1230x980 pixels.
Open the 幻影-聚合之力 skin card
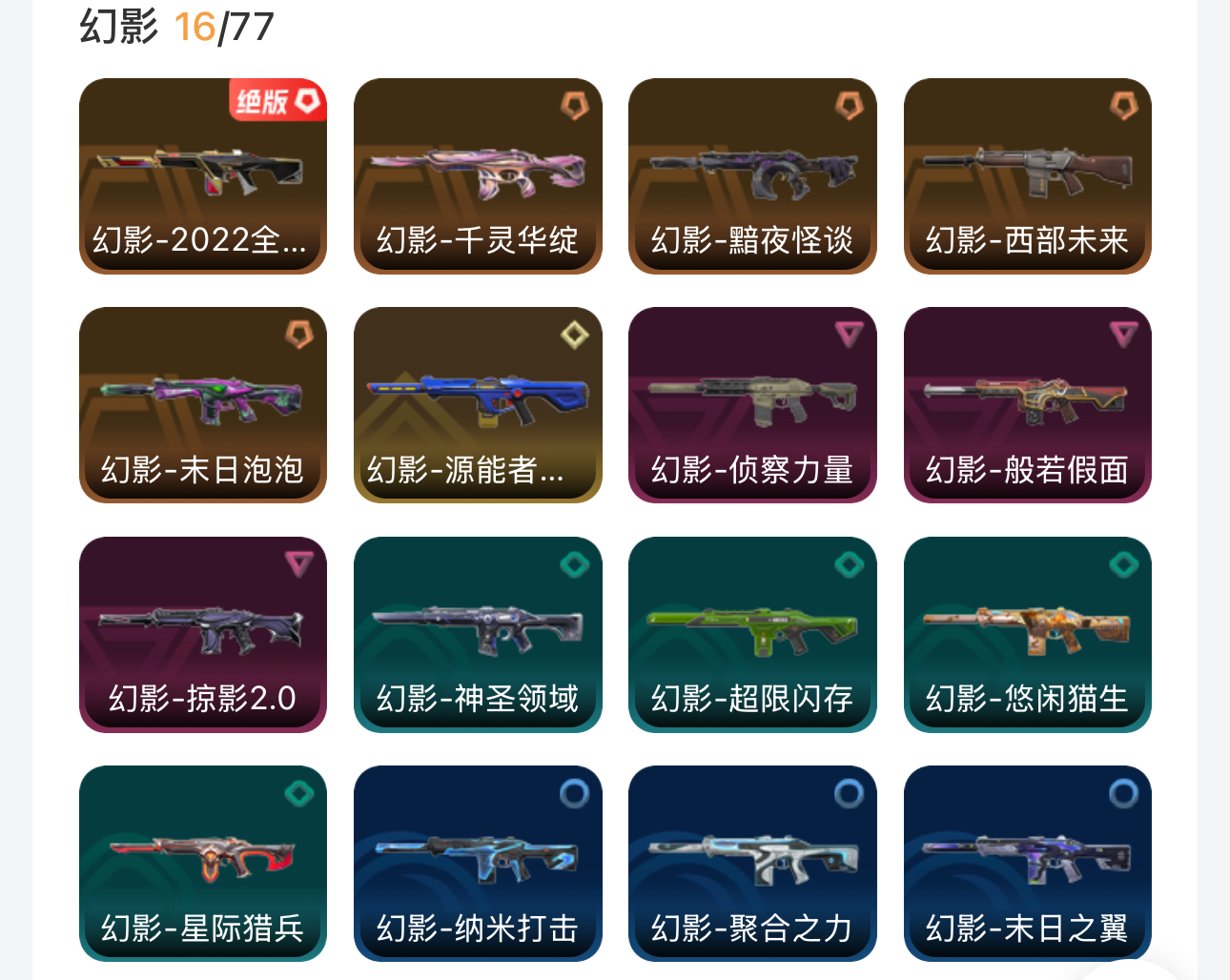click(x=752, y=864)
